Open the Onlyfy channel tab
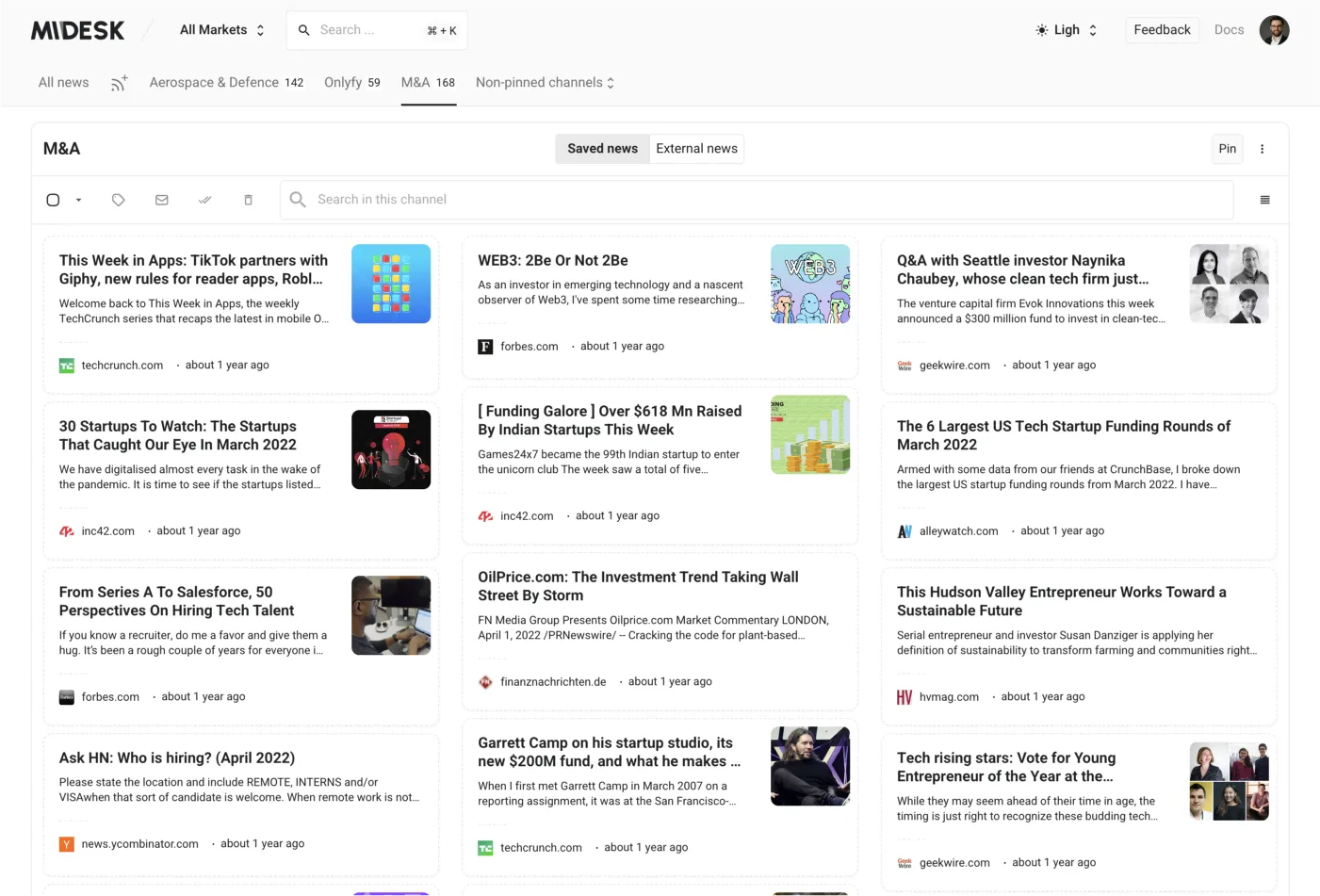Screen dimensions: 1320x896 (x=352, y=83)
